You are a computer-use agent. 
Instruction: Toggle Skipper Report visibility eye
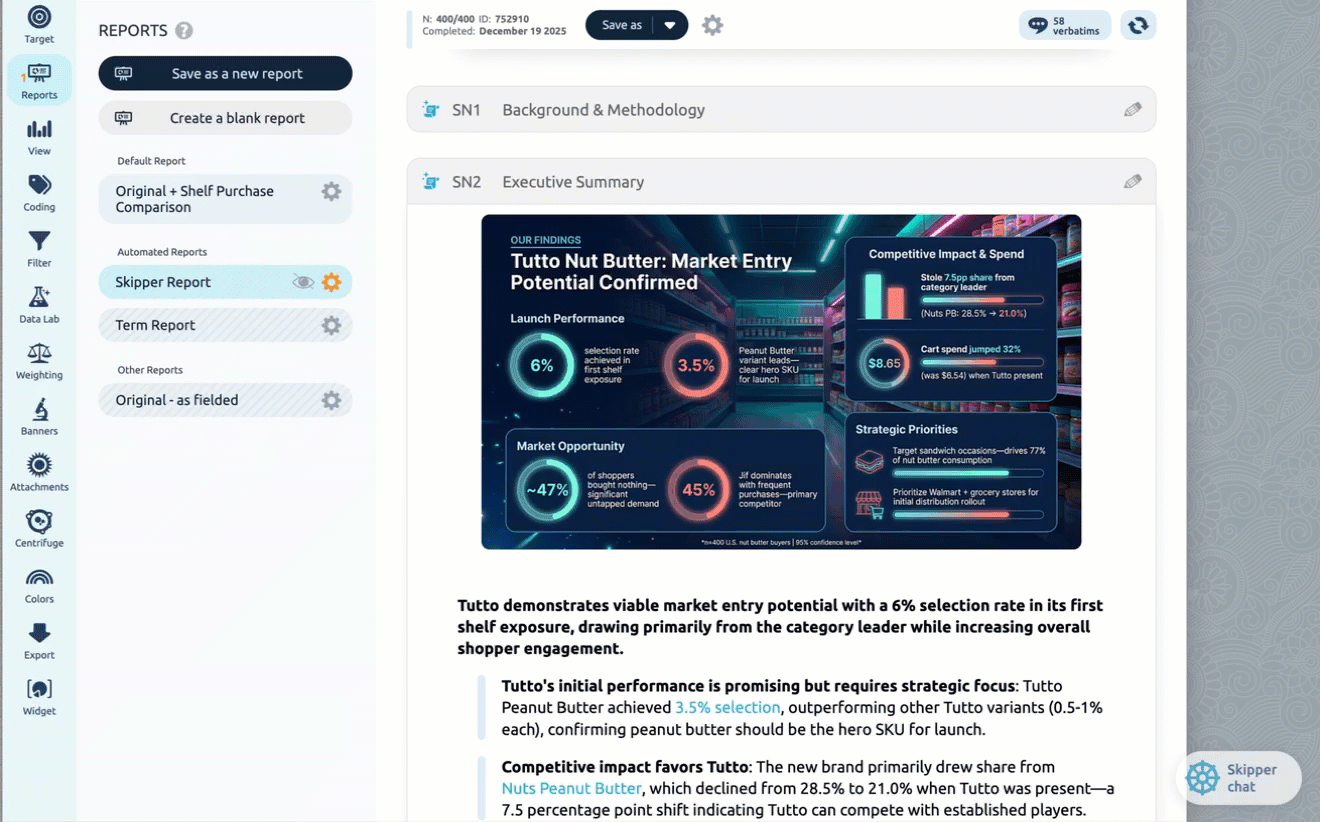coord(303,282)
